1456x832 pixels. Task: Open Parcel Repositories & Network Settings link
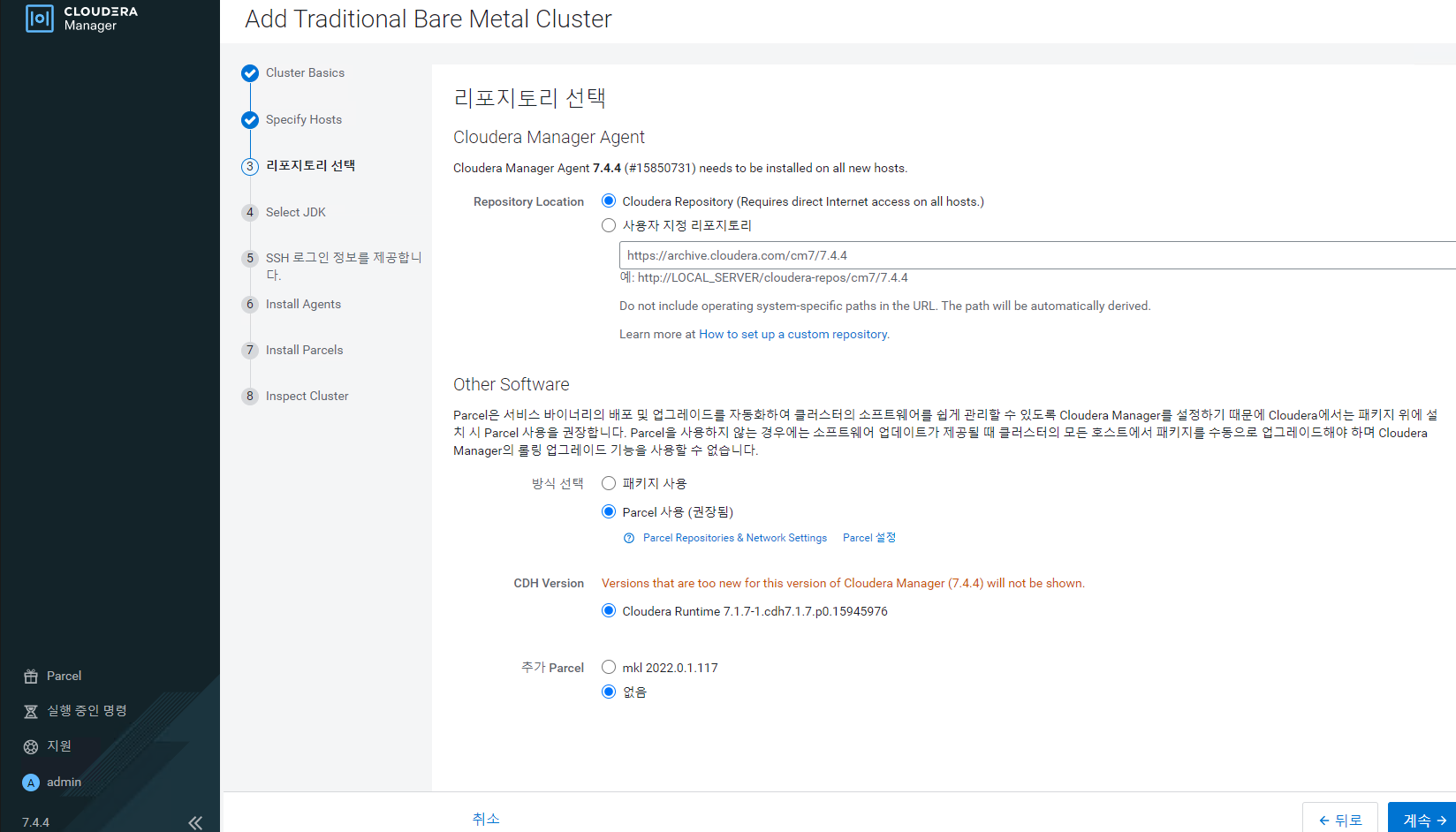pos(735,538)
